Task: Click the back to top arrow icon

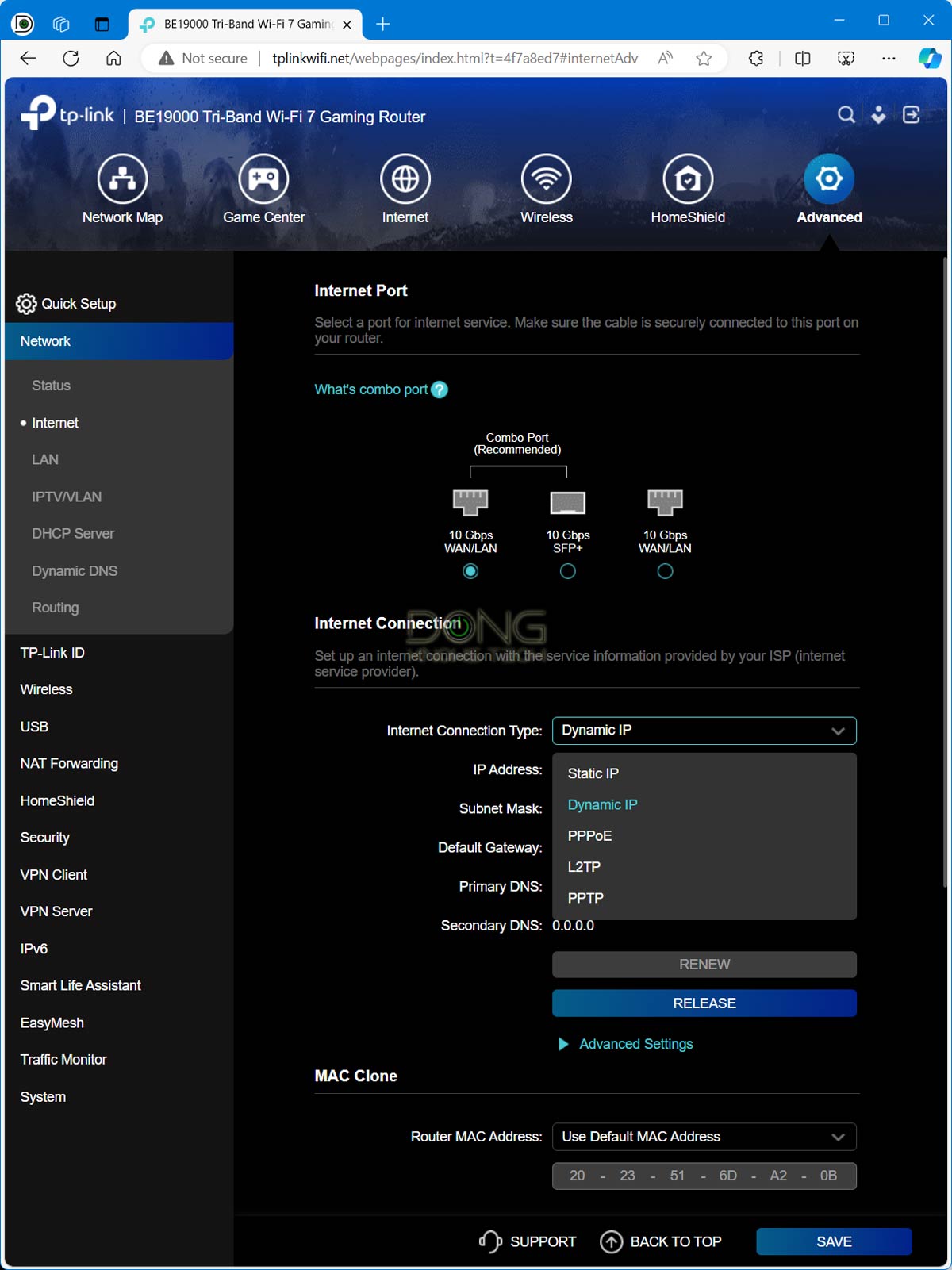Action: pyautogui.click(x=611, y=1241)
